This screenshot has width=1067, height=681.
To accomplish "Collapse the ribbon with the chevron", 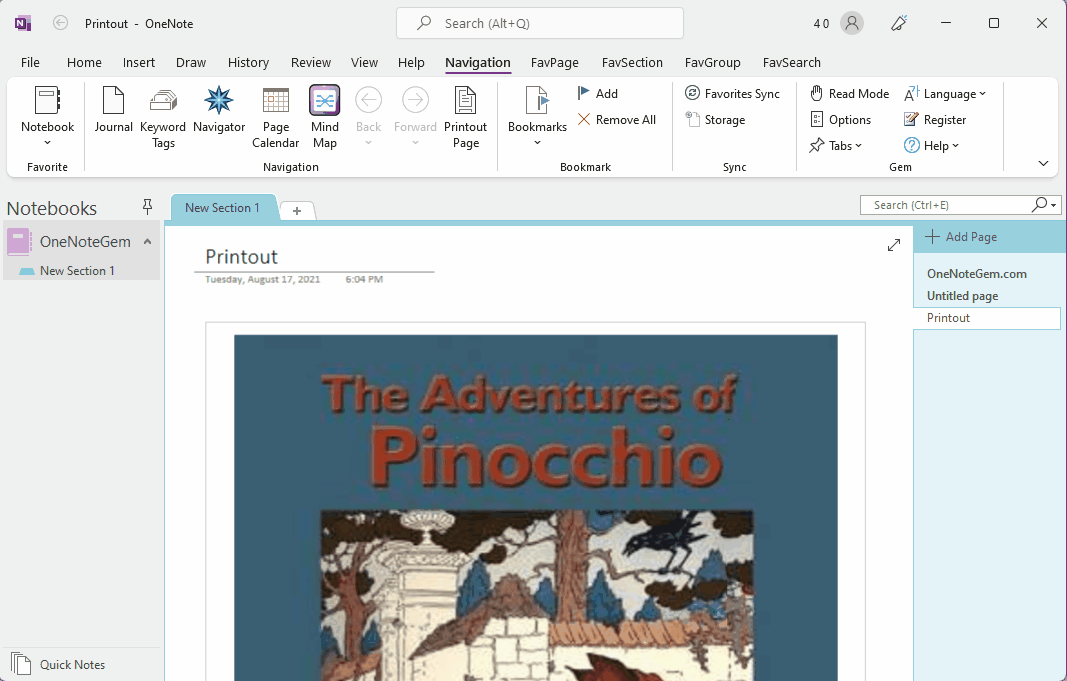I will coord(1043,163).
